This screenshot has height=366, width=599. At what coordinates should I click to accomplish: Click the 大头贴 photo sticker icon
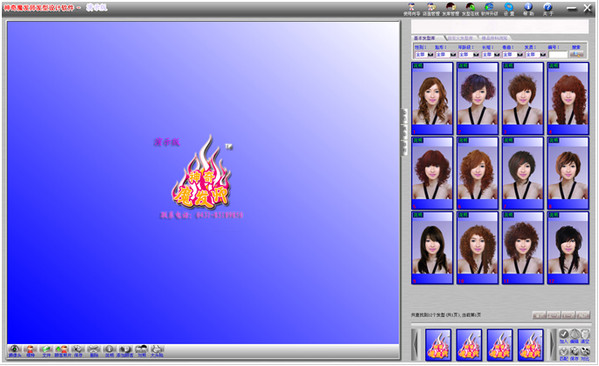point(157,351)
